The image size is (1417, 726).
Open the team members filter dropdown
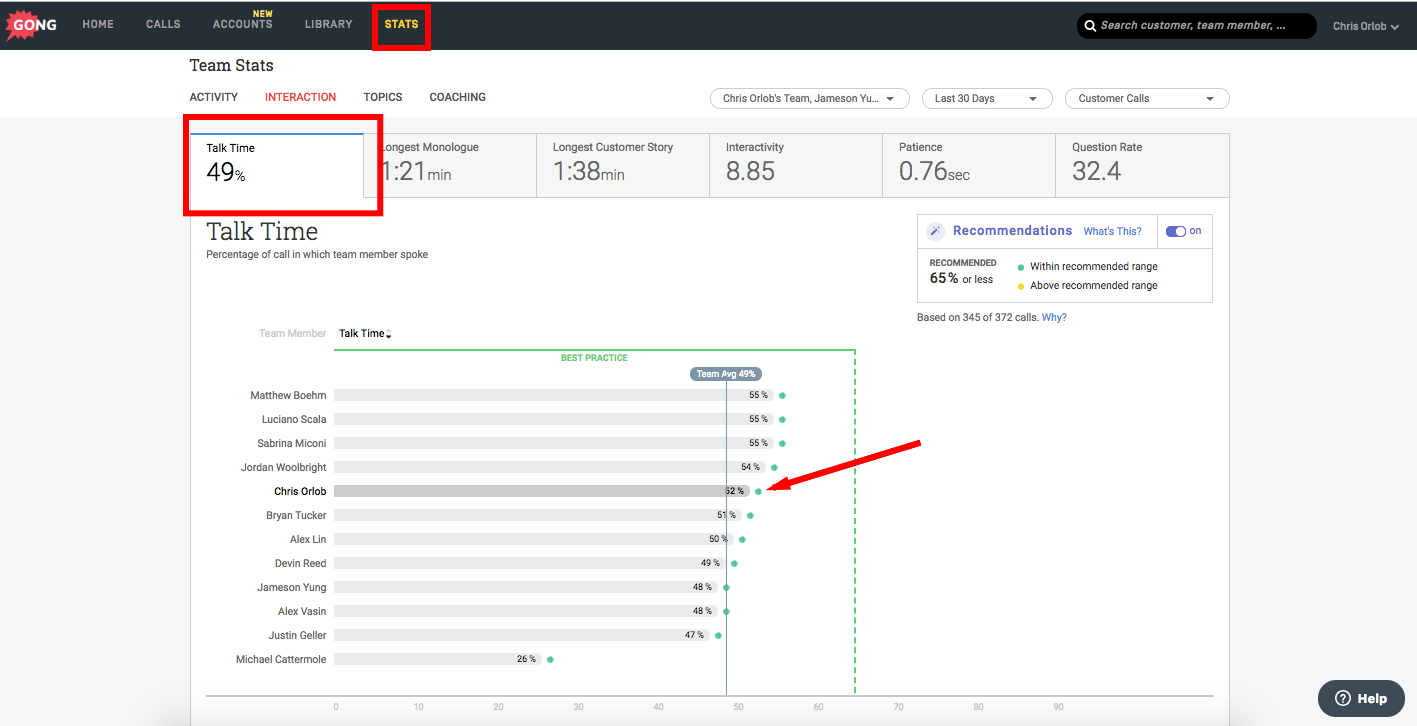point(809,98)
